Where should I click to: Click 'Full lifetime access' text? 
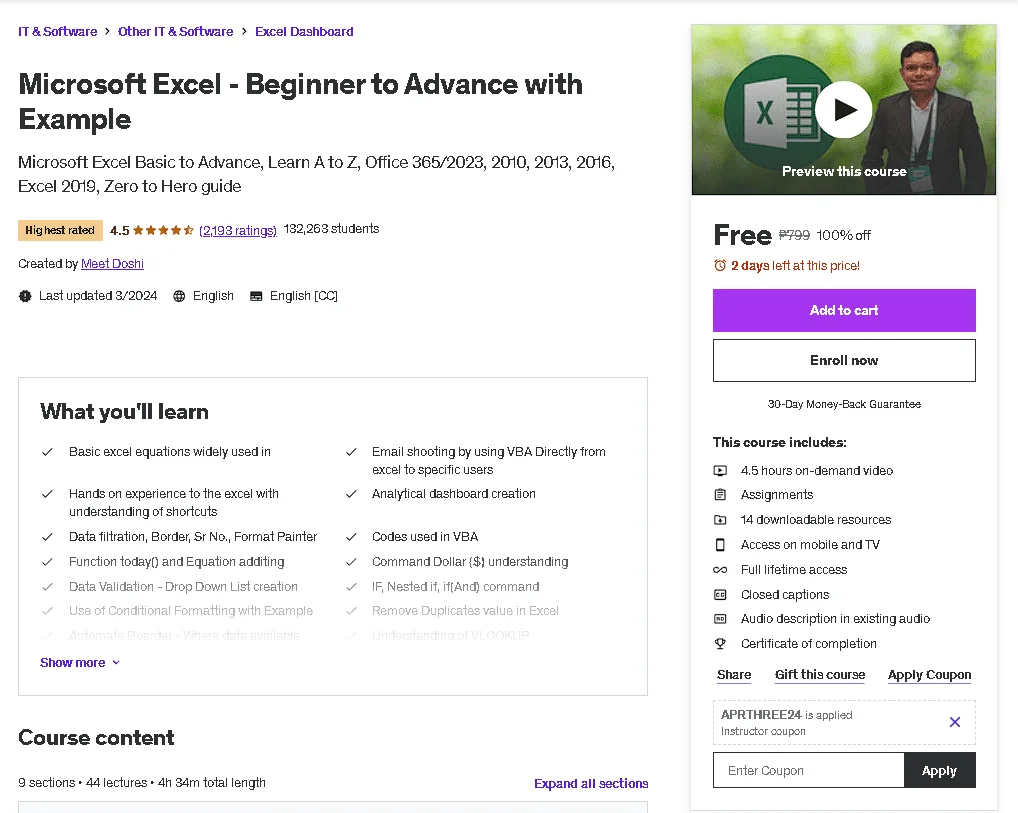click(x=794, y=569)
